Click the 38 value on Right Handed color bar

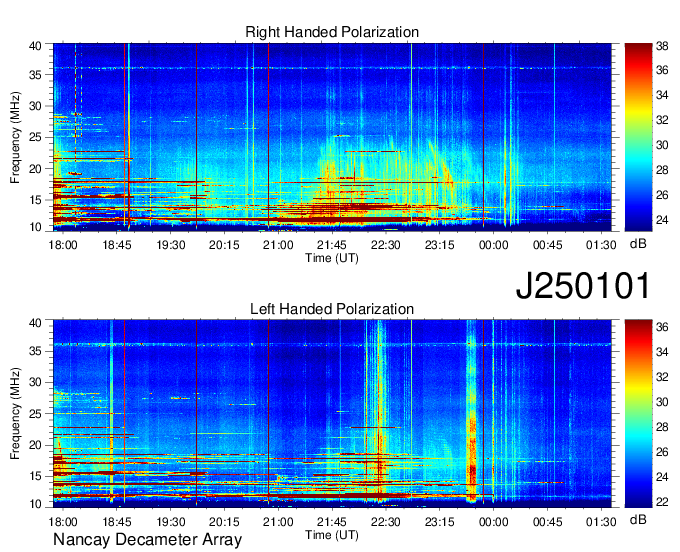tap(662, 46)
